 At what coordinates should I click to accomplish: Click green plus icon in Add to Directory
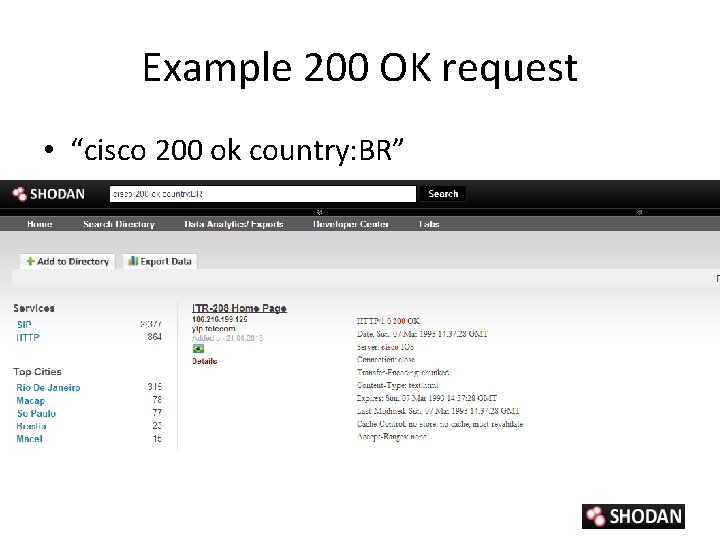[30, 261]
